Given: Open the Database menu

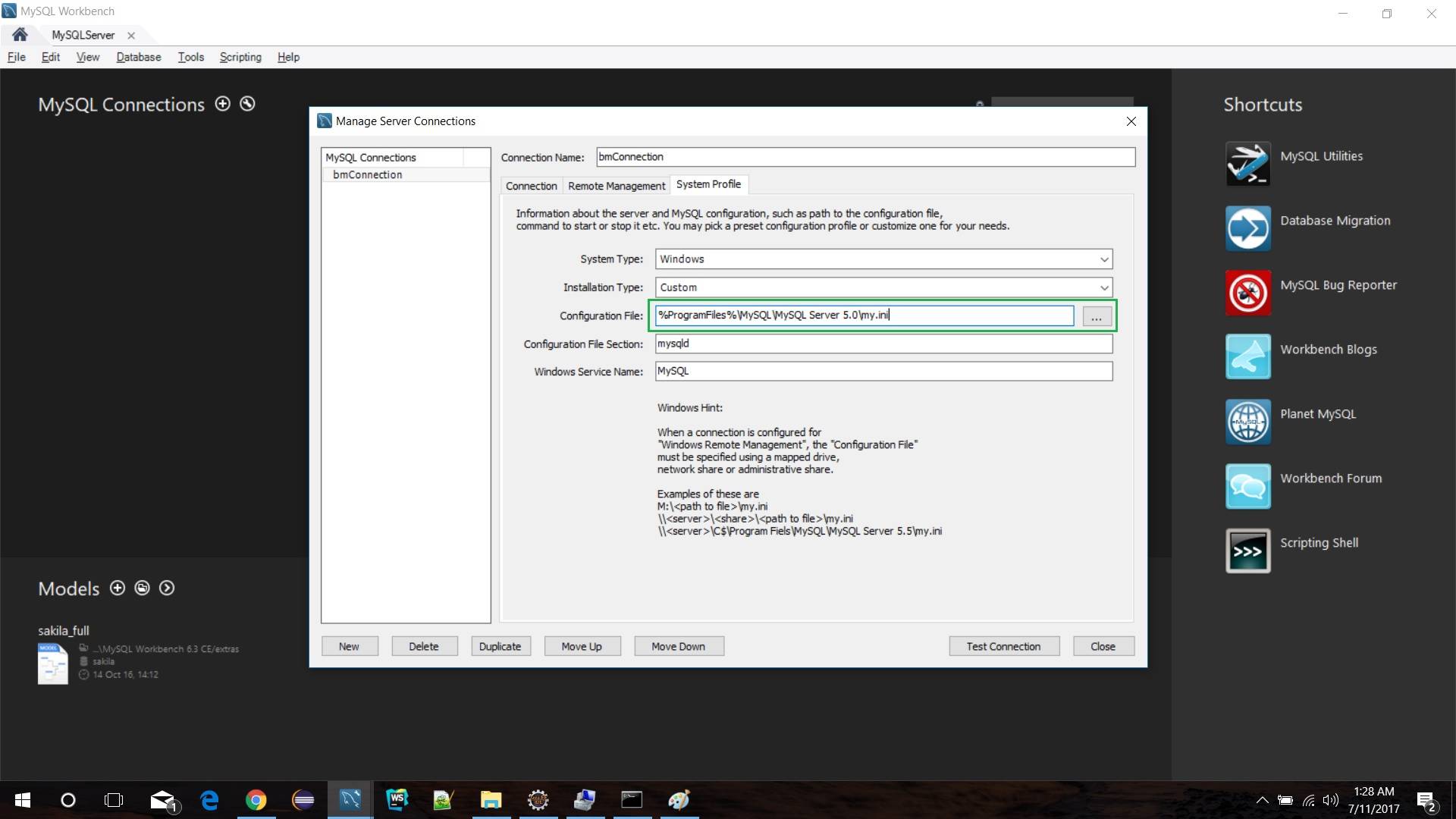Looking at the screenshot, I should (x=138, y=57).
